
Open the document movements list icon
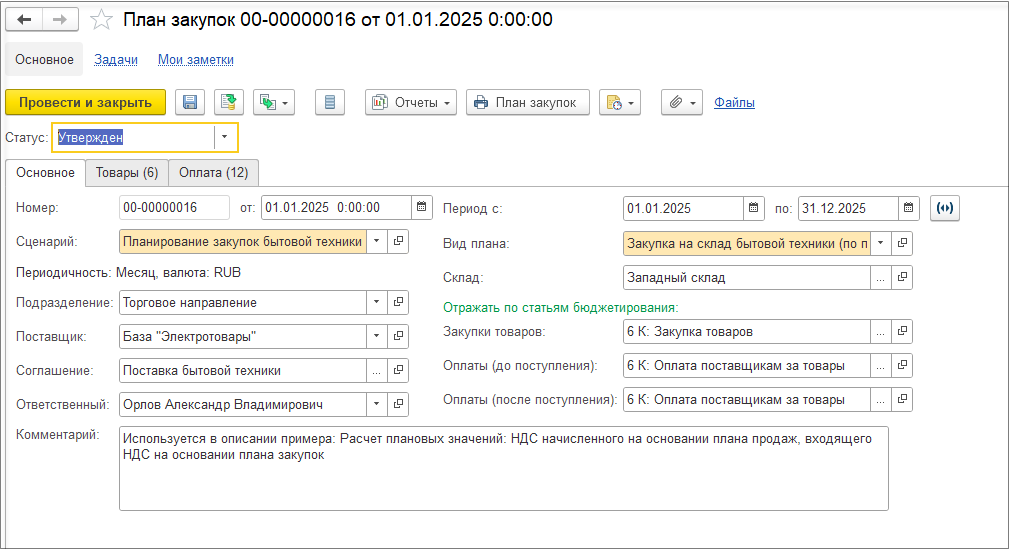[x=330, y=102]
